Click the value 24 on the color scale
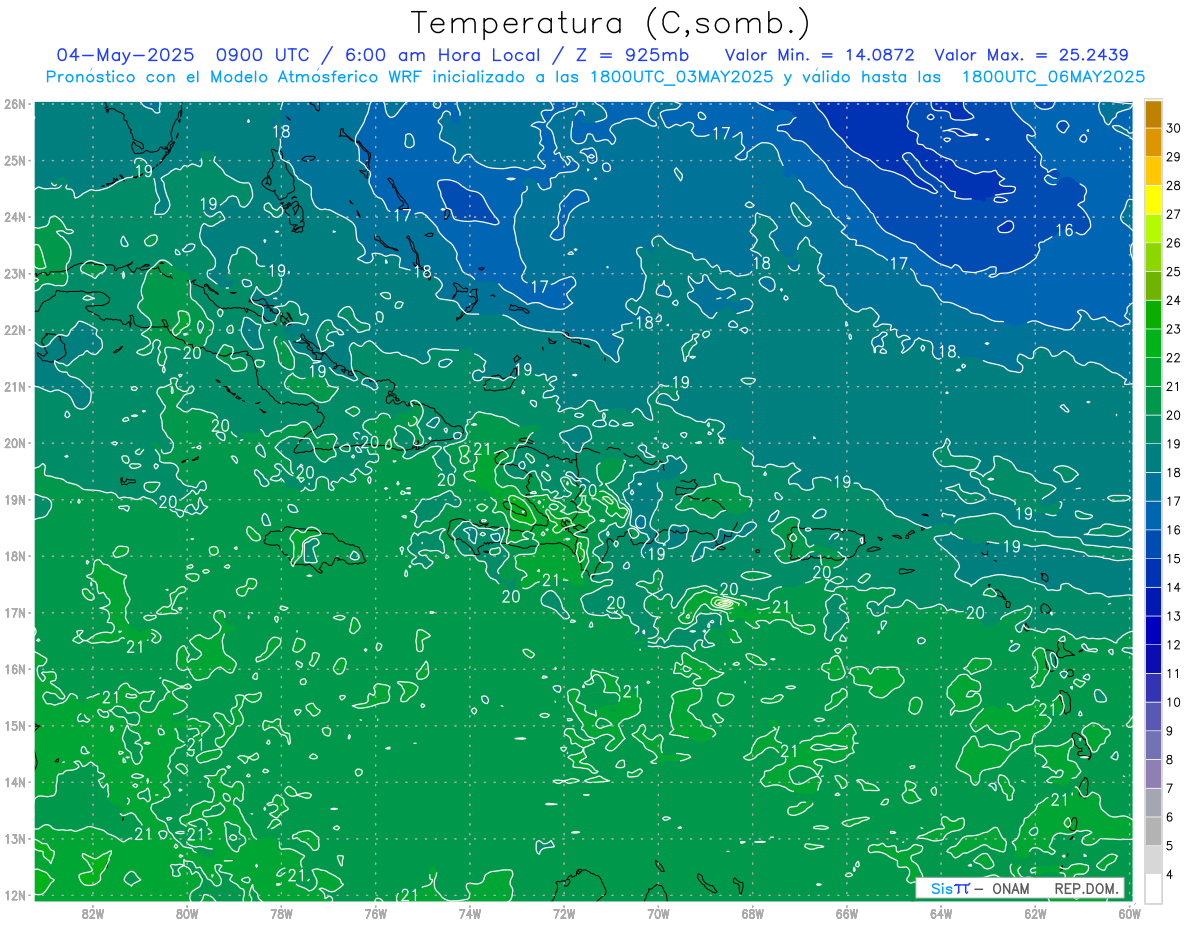 (x=1173, y=300)
